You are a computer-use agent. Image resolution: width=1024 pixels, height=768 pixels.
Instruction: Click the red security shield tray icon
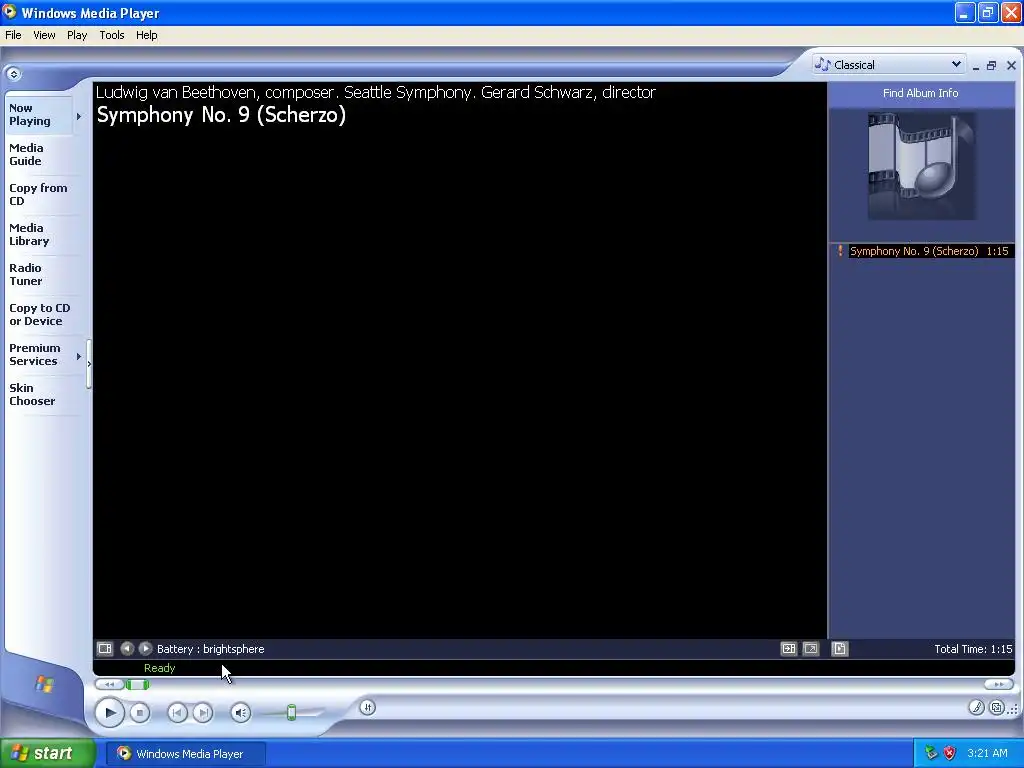[950, 753]
